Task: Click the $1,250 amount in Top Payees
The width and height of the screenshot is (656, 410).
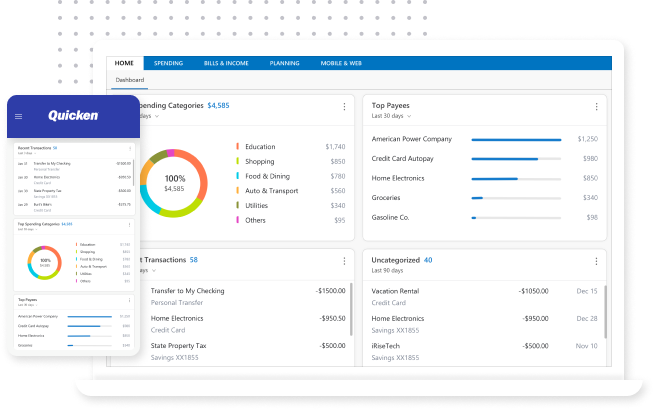Action: (x=588, y=139)
